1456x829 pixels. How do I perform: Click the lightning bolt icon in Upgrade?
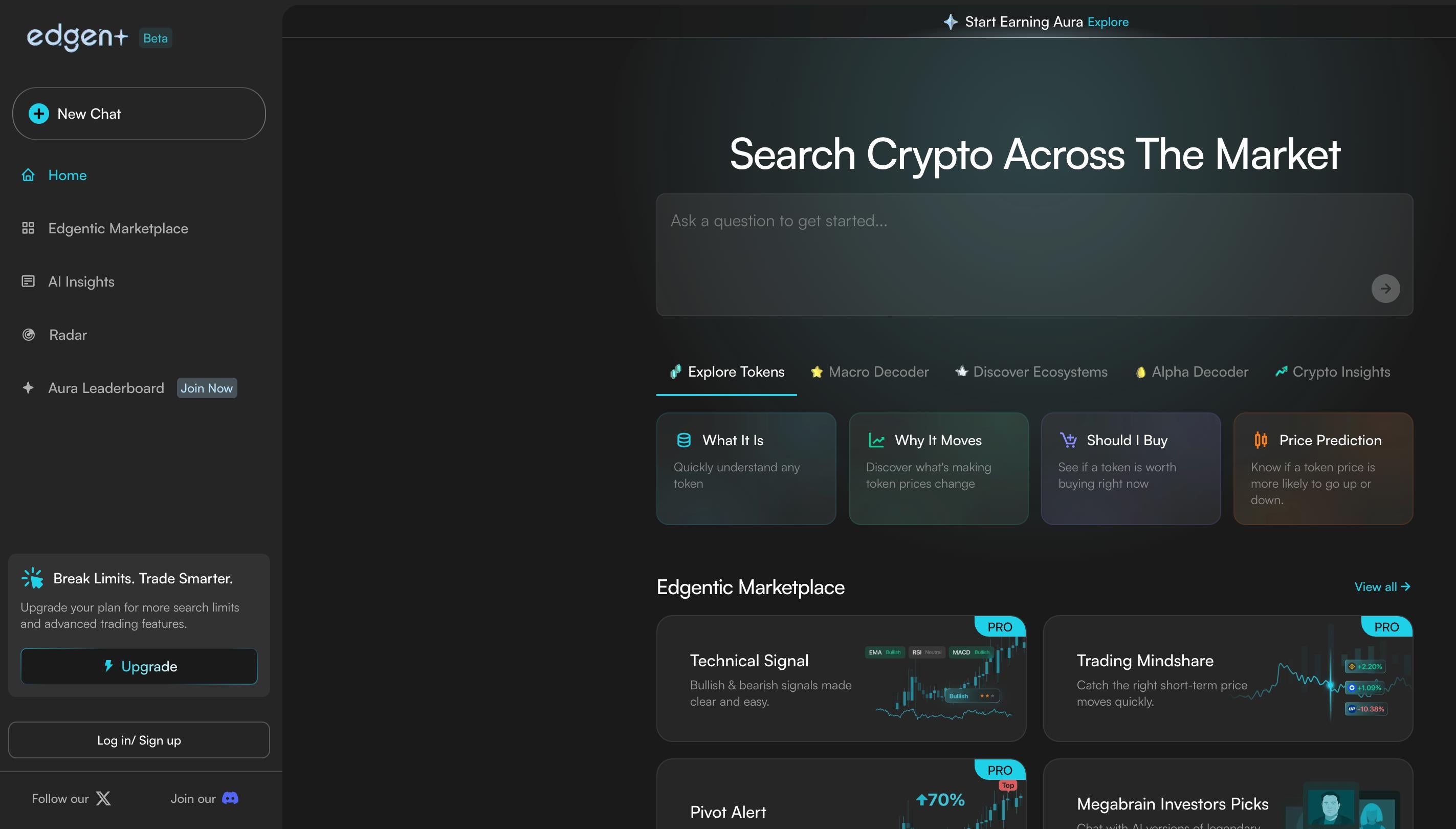(108, 666)
